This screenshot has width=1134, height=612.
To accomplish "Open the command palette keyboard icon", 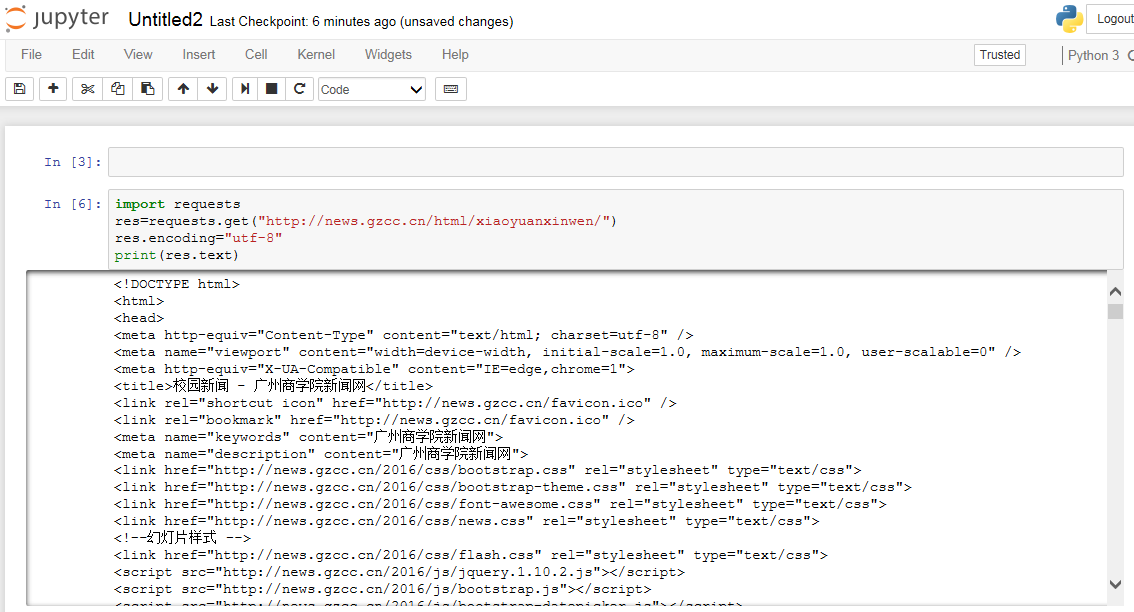I will click(451, 89).
